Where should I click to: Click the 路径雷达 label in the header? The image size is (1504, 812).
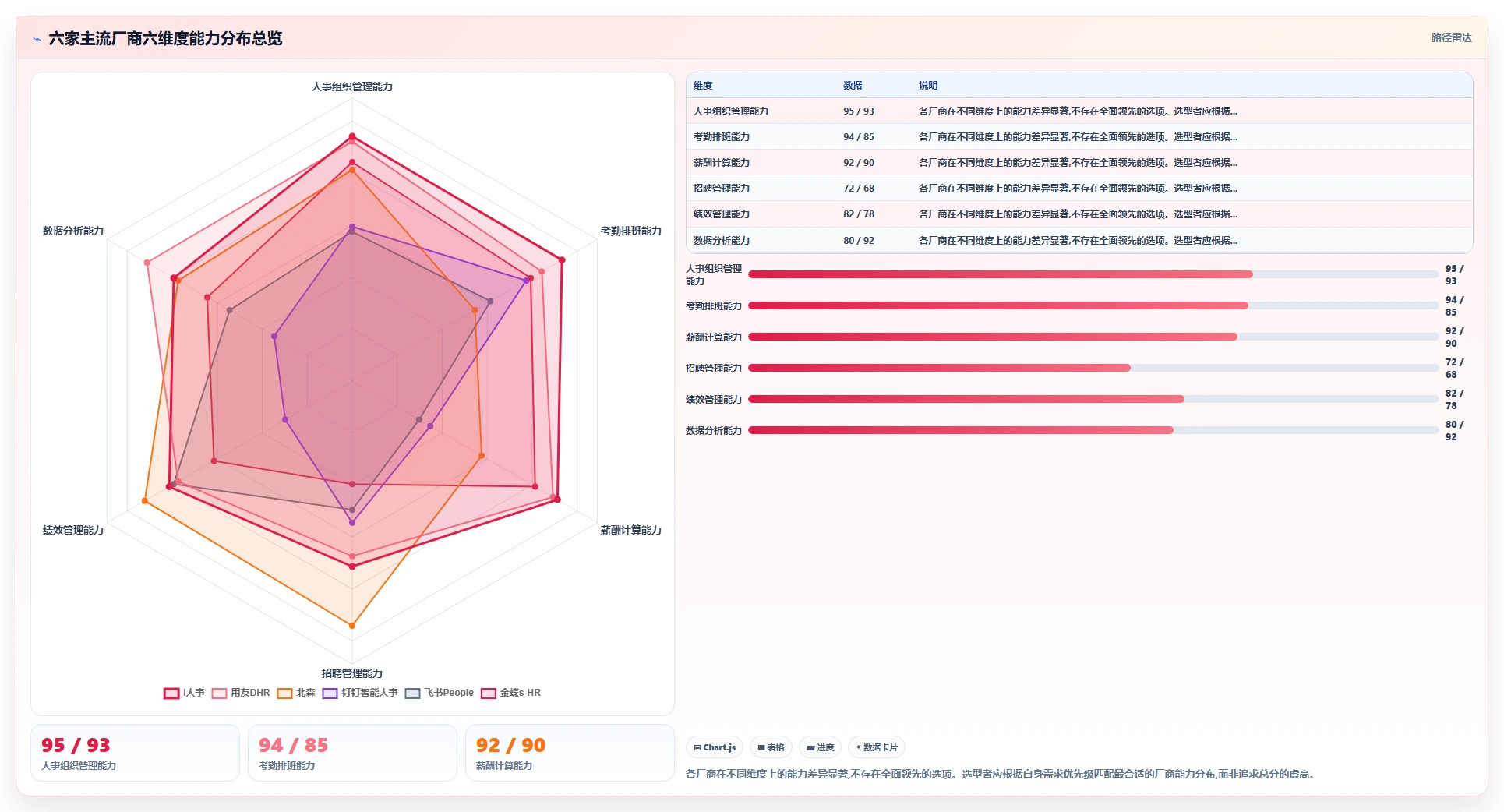[1451, 37]
